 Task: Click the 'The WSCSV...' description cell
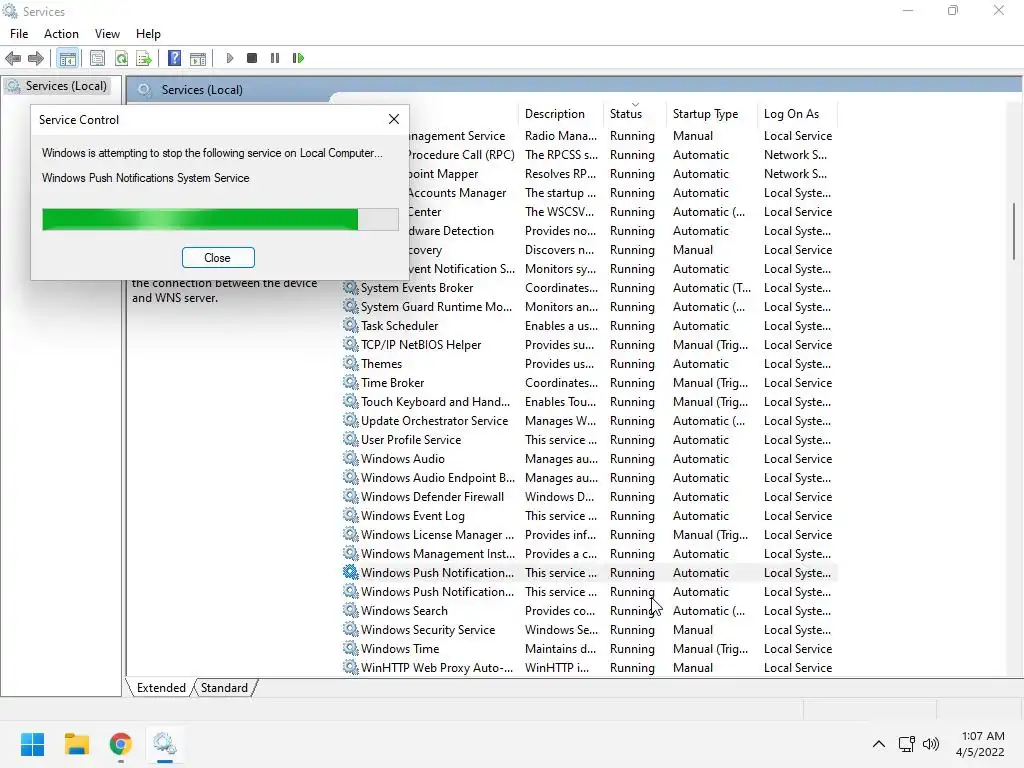[560, 212]
